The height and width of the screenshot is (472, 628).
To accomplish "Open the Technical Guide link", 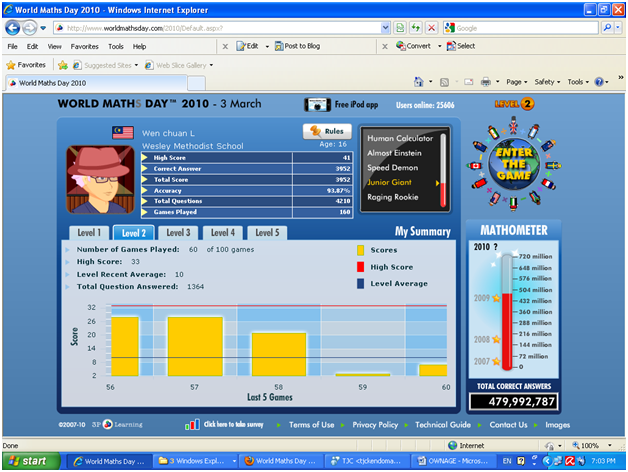I will coord(443,425).
